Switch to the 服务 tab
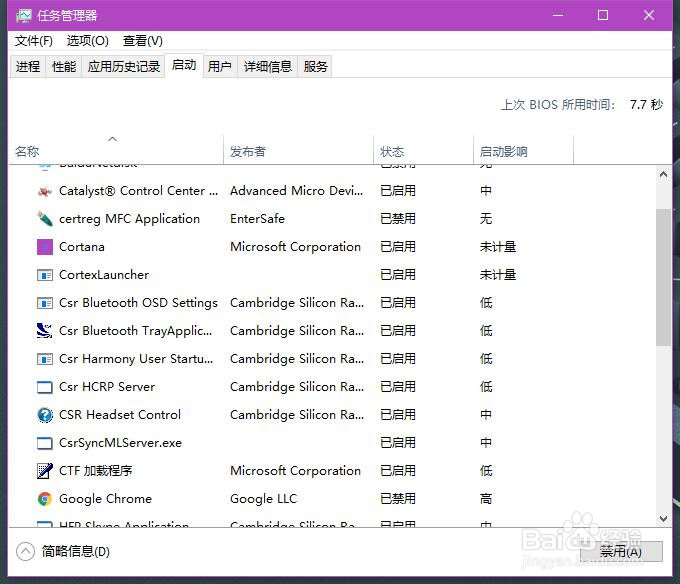This screenshot has width=680, height=584. (x=315, y=66)
